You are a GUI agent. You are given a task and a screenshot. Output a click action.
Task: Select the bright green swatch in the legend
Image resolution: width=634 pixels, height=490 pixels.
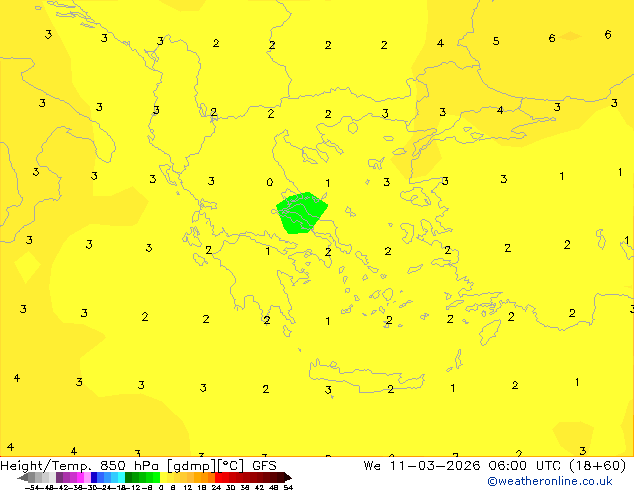tap(150, 477)
